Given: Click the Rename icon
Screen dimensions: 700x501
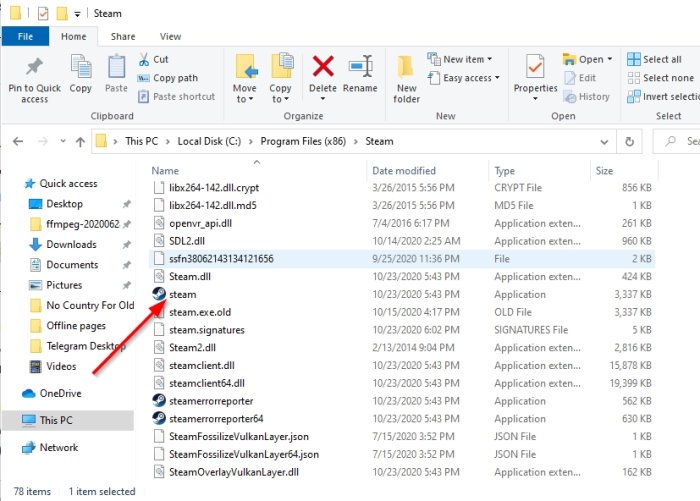Looking at the screenshot, I should [361, 66].
